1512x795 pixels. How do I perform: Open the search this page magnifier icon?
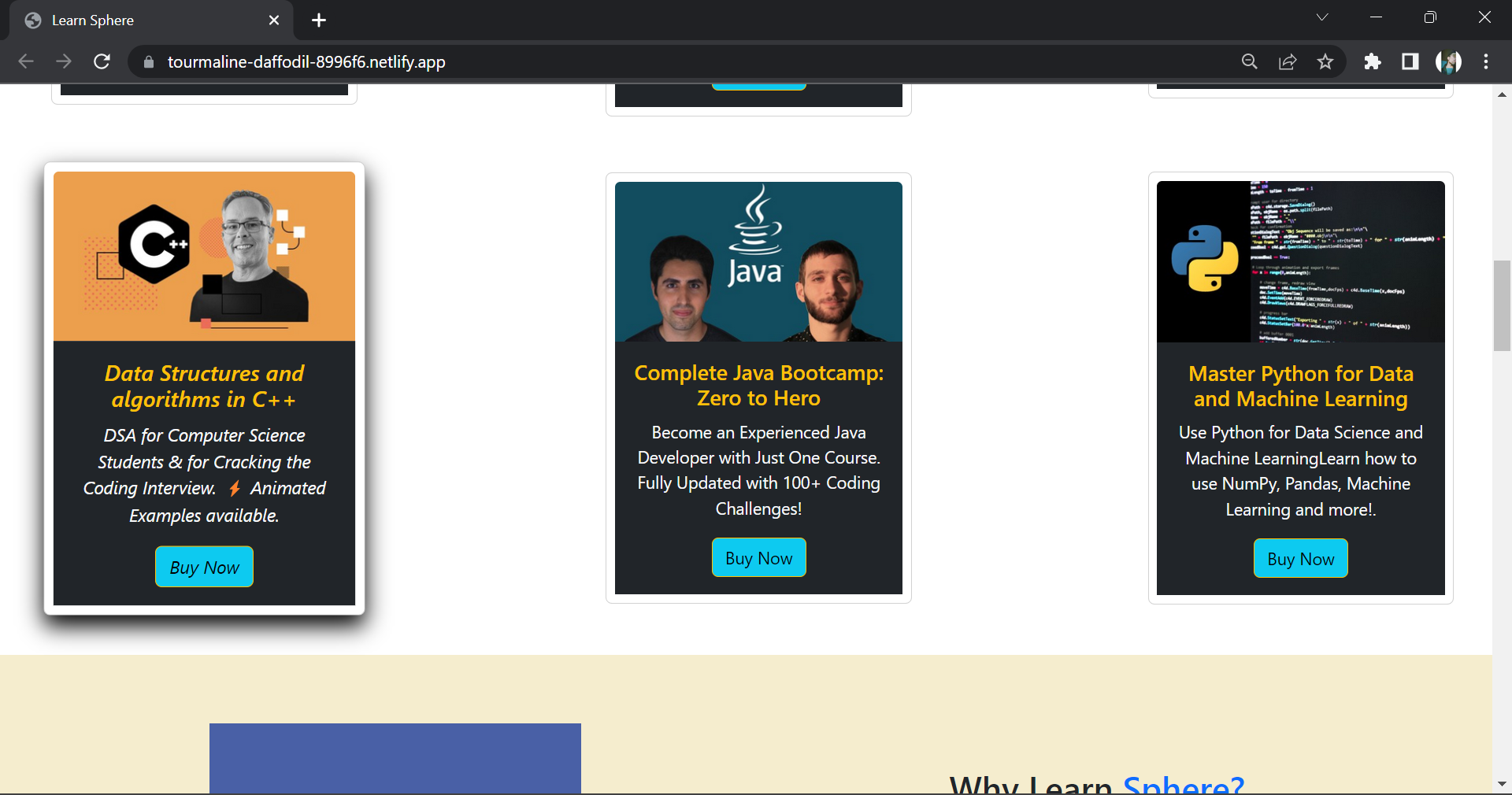click(1249, 61)
